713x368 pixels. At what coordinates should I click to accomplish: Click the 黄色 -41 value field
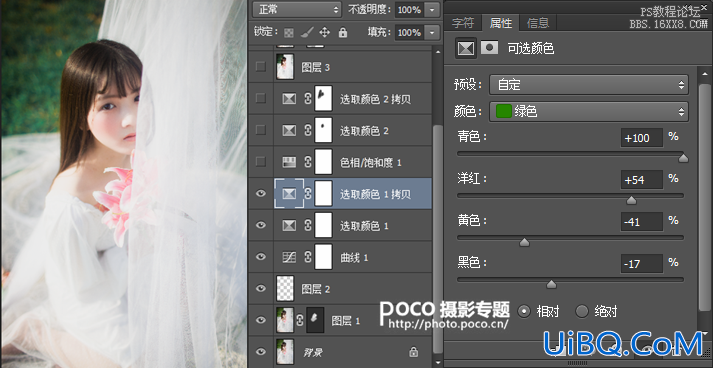coord(642,222)
